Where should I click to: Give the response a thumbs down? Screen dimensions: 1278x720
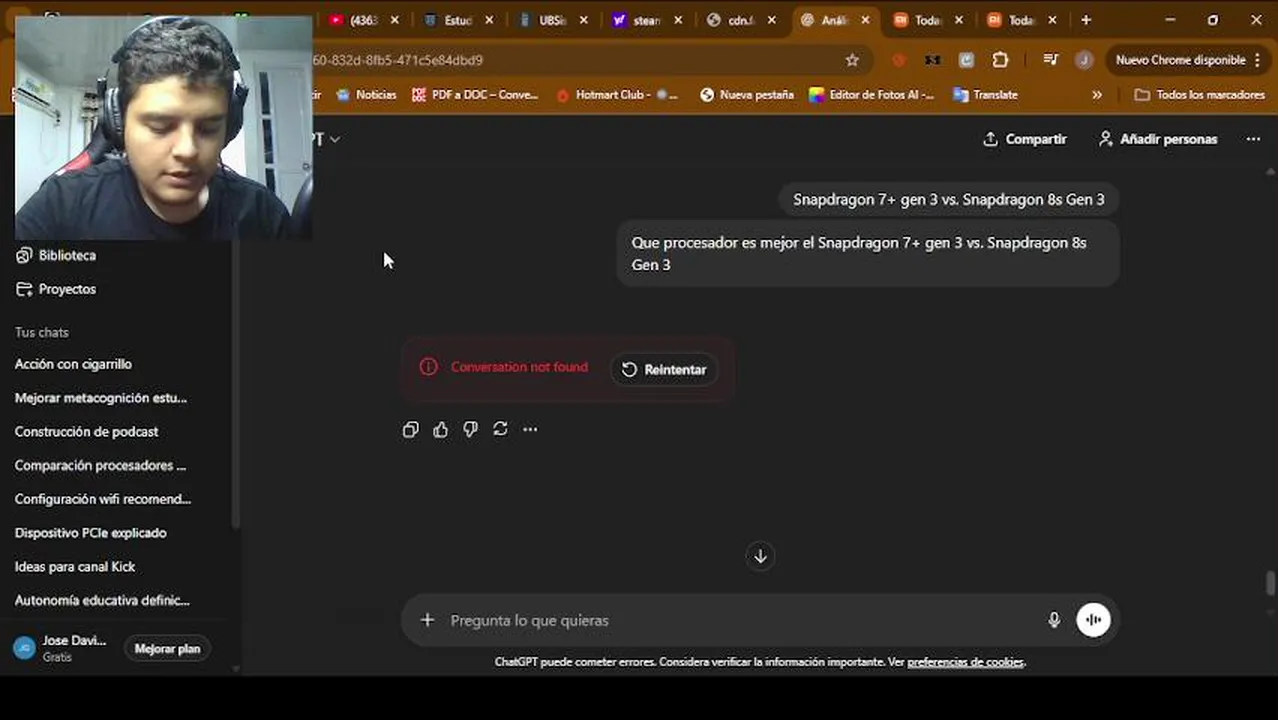point(470,429)
